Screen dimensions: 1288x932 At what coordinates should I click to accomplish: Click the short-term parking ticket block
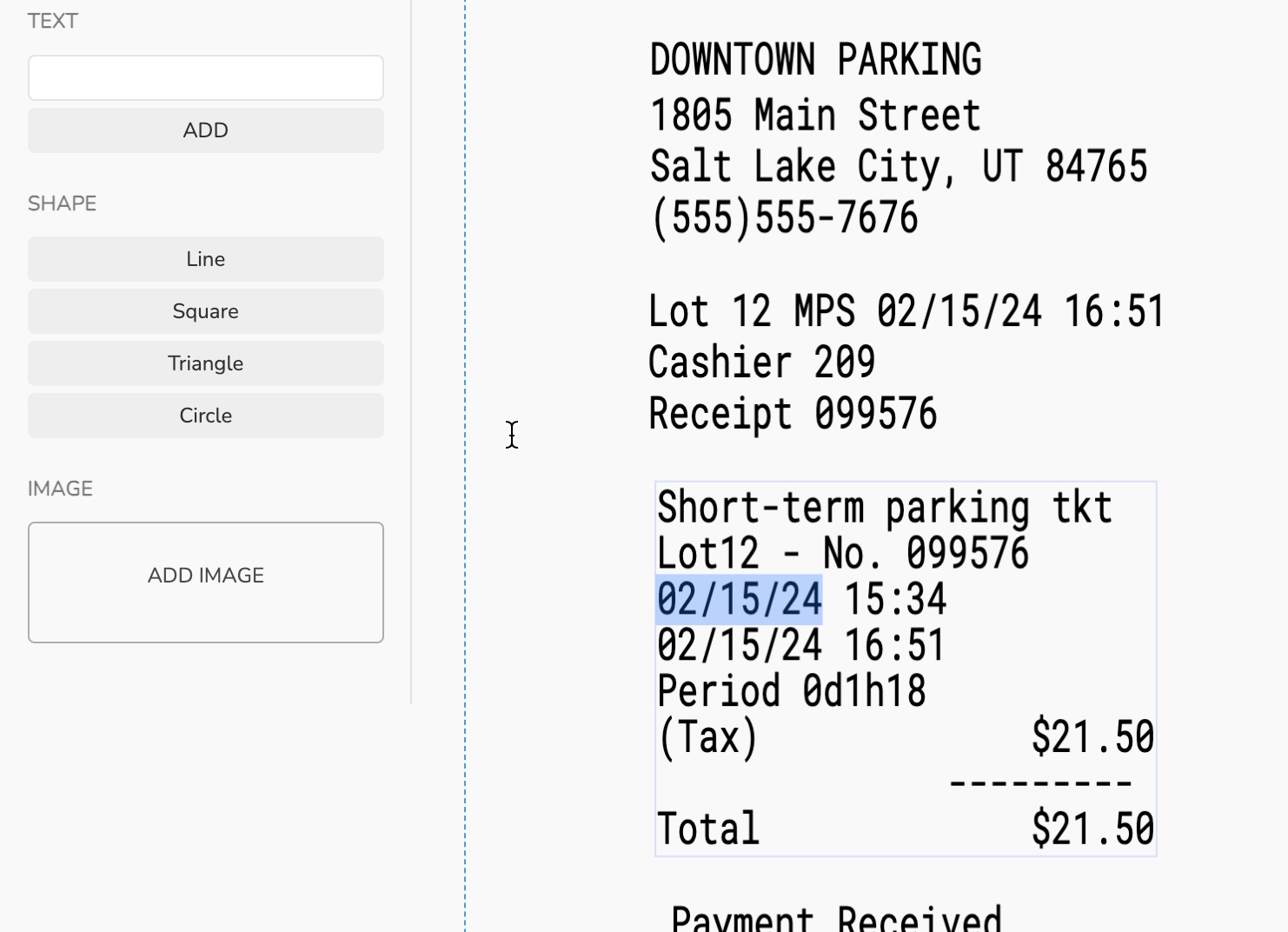click(904, 669)
